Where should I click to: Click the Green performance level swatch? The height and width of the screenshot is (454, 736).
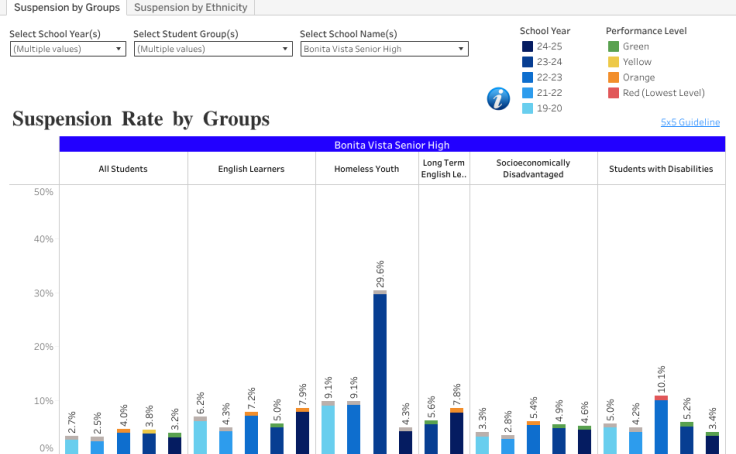point(613,47)
